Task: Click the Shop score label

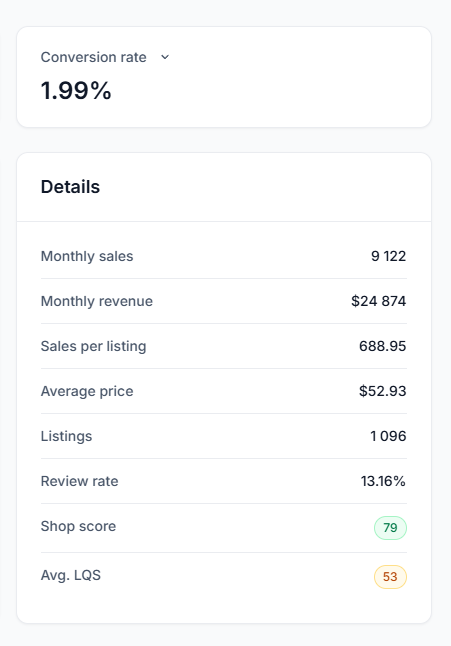Action: point(78,526)
